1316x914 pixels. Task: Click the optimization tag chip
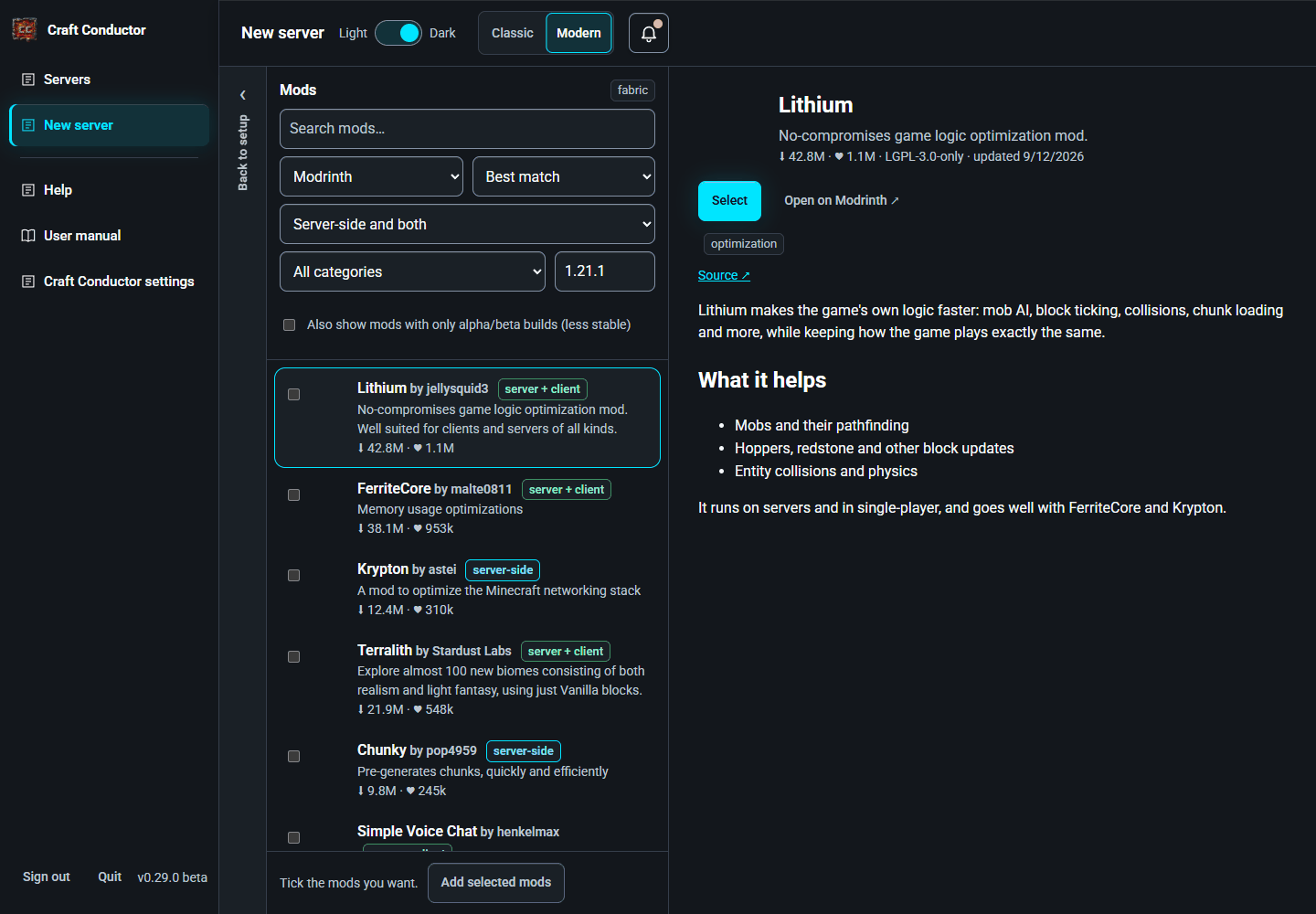(x=744, y=244)
